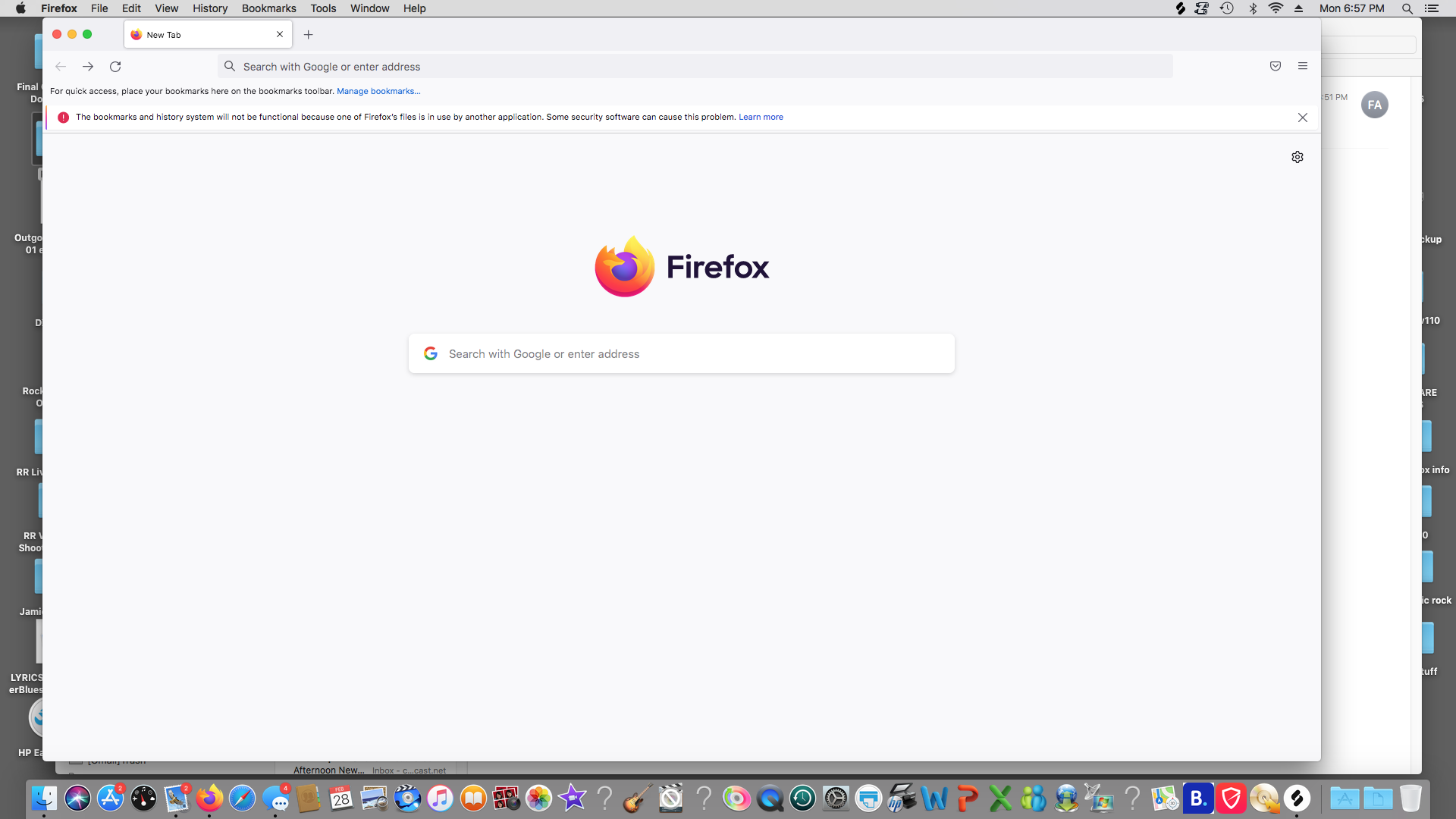The image size is (1456, 819).
Task: Open Books app in the Dock
Action: tap(473, 798)
